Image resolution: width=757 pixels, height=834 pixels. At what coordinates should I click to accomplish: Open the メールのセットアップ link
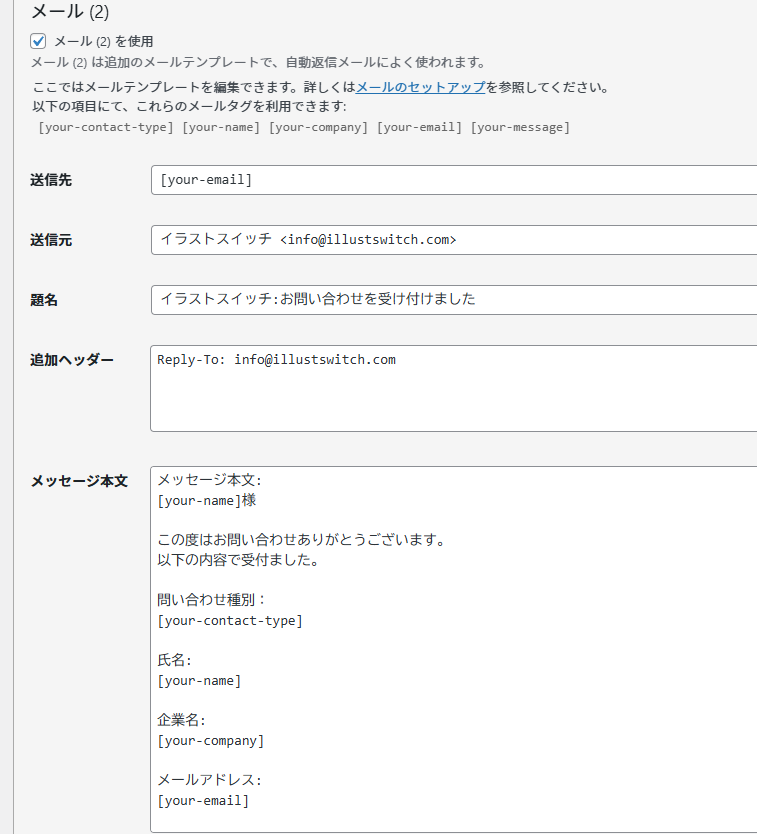420,87
